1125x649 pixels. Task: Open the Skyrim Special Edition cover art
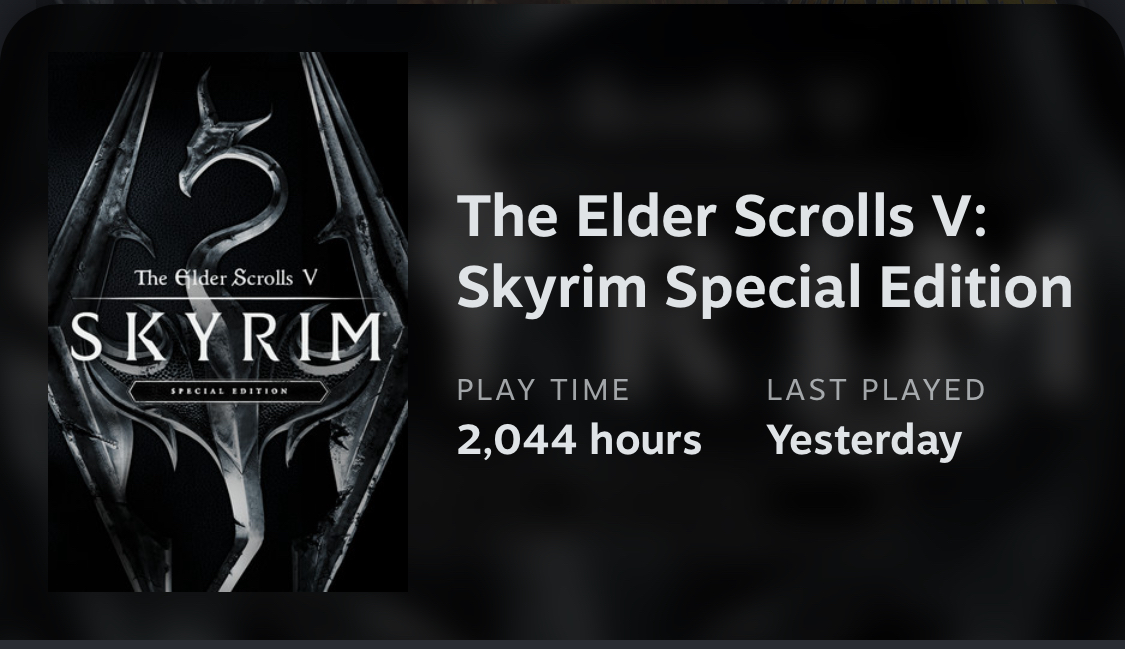coord(227,322)
